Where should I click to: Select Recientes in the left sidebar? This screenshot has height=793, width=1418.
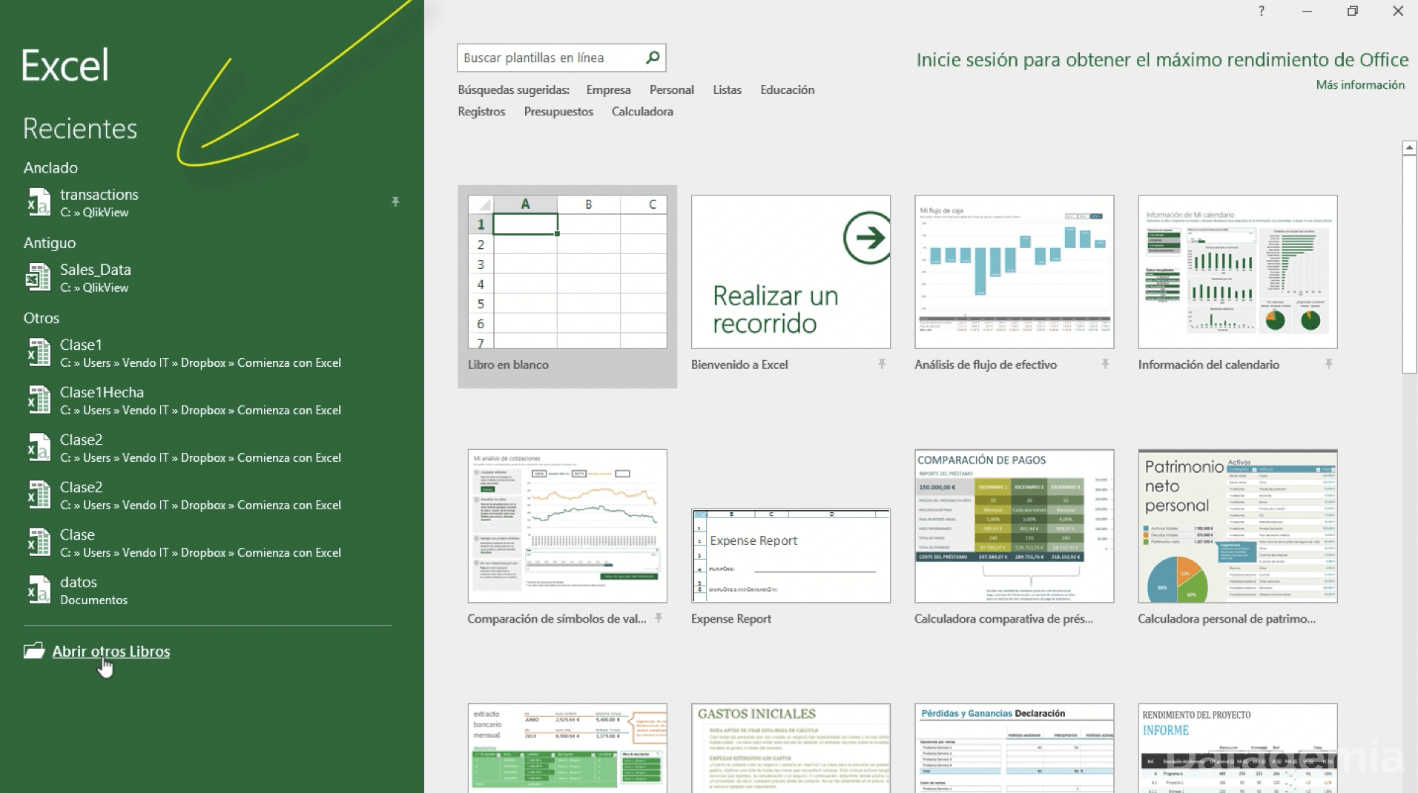79,128
